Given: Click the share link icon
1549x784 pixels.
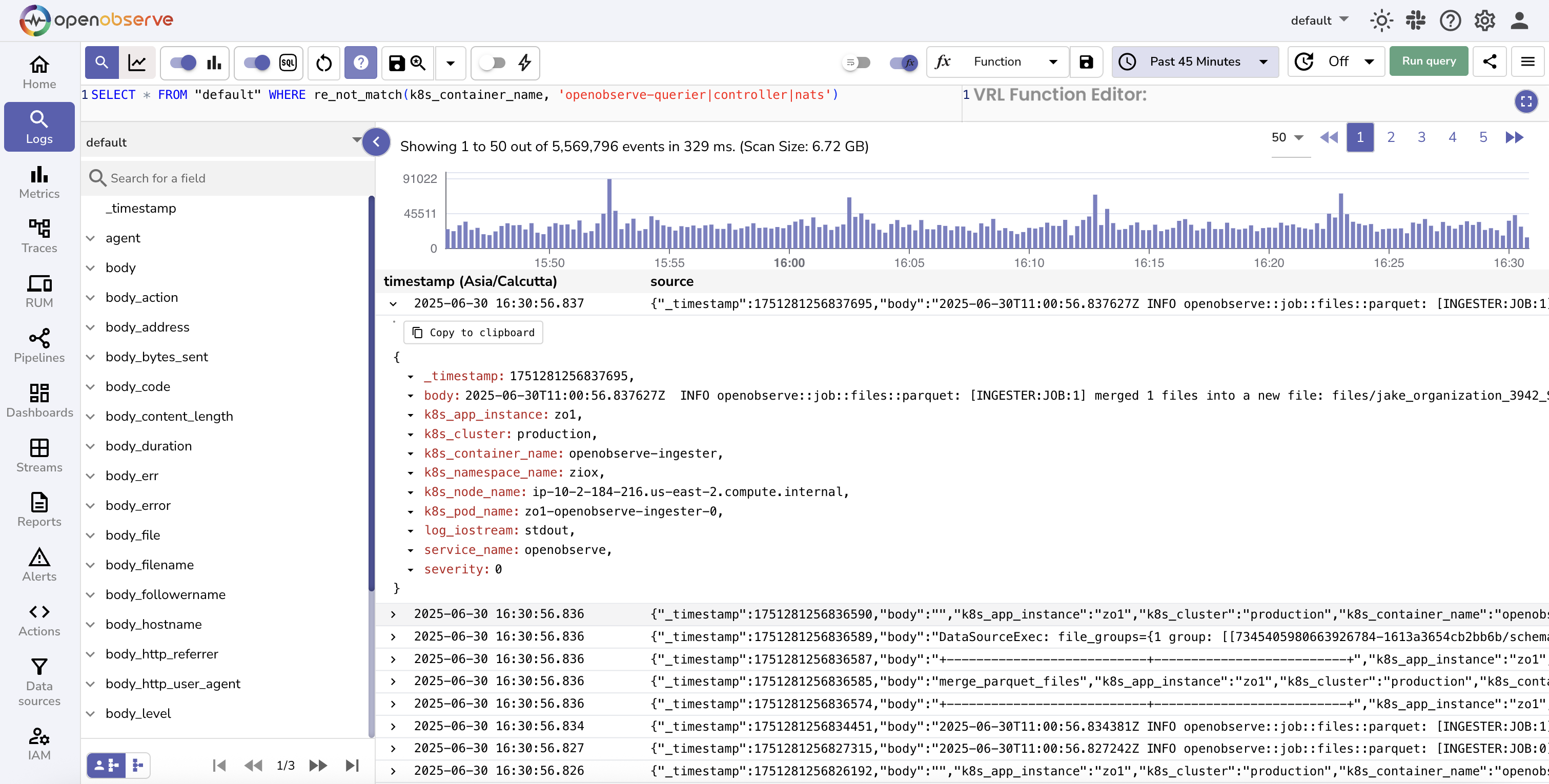Looking at the screenshot, I should (1490, 61).
